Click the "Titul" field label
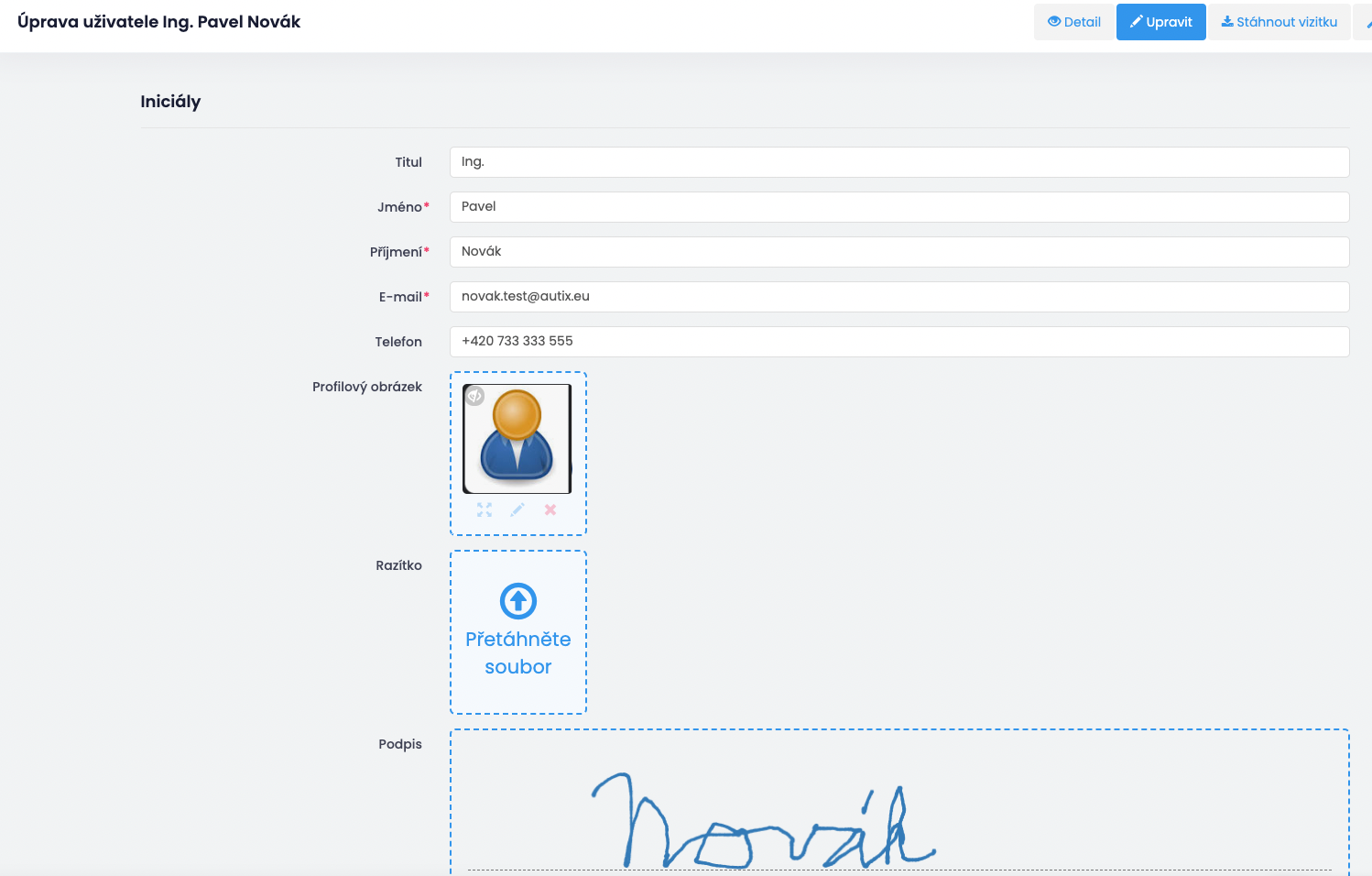This screenshot has width=1372, height=876. pyautogui.click(x=408, y=162)
